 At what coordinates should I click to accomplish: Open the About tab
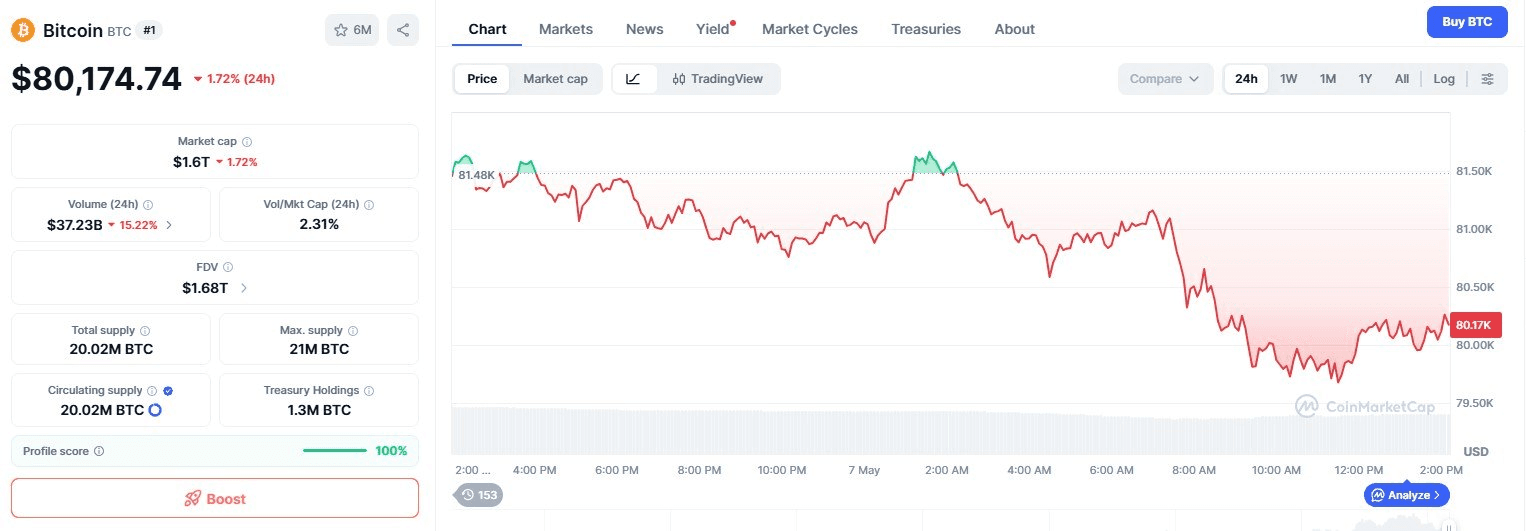[1014, 29]
